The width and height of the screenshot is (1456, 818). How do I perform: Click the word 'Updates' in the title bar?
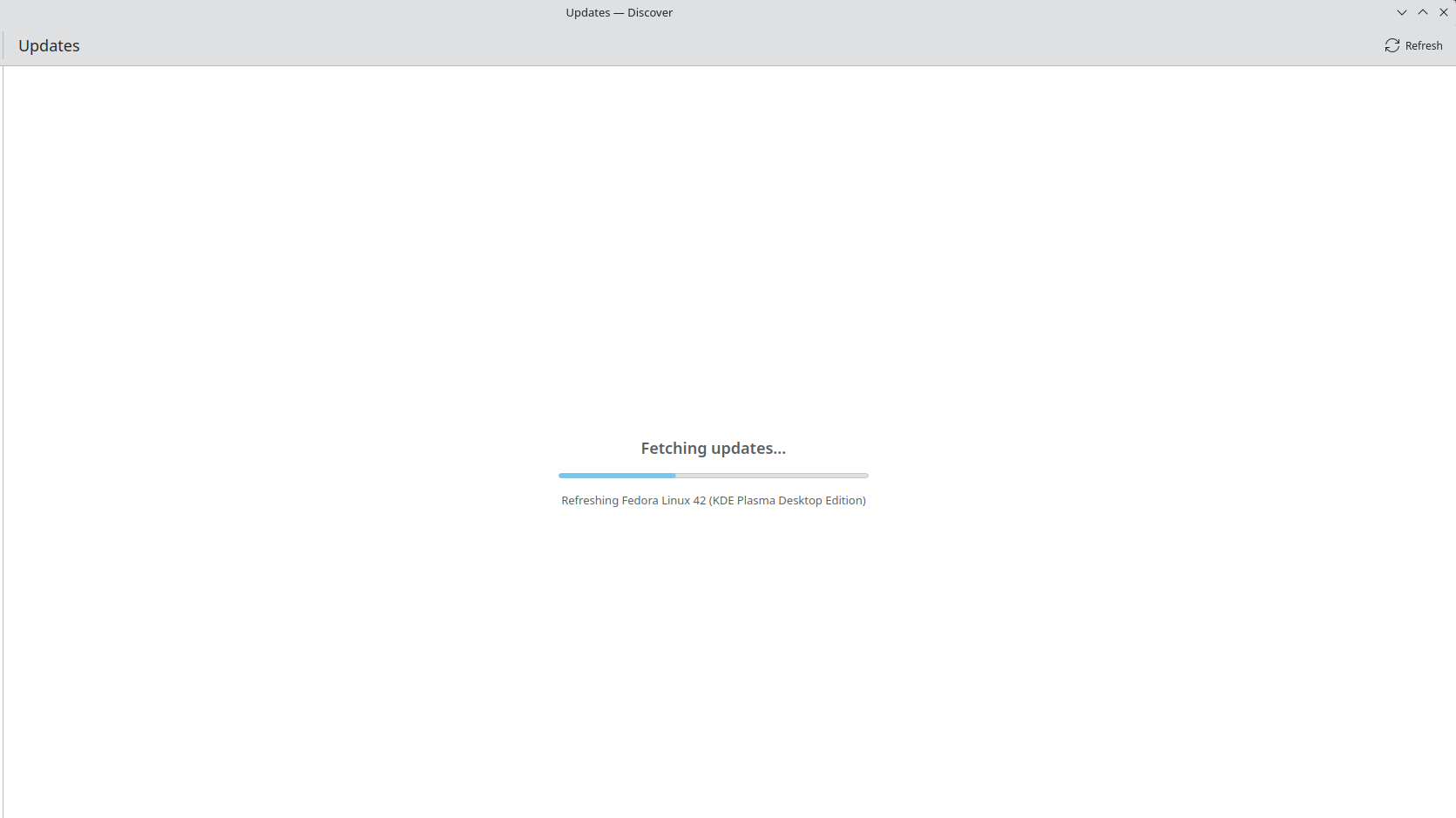tap(588, 12)
